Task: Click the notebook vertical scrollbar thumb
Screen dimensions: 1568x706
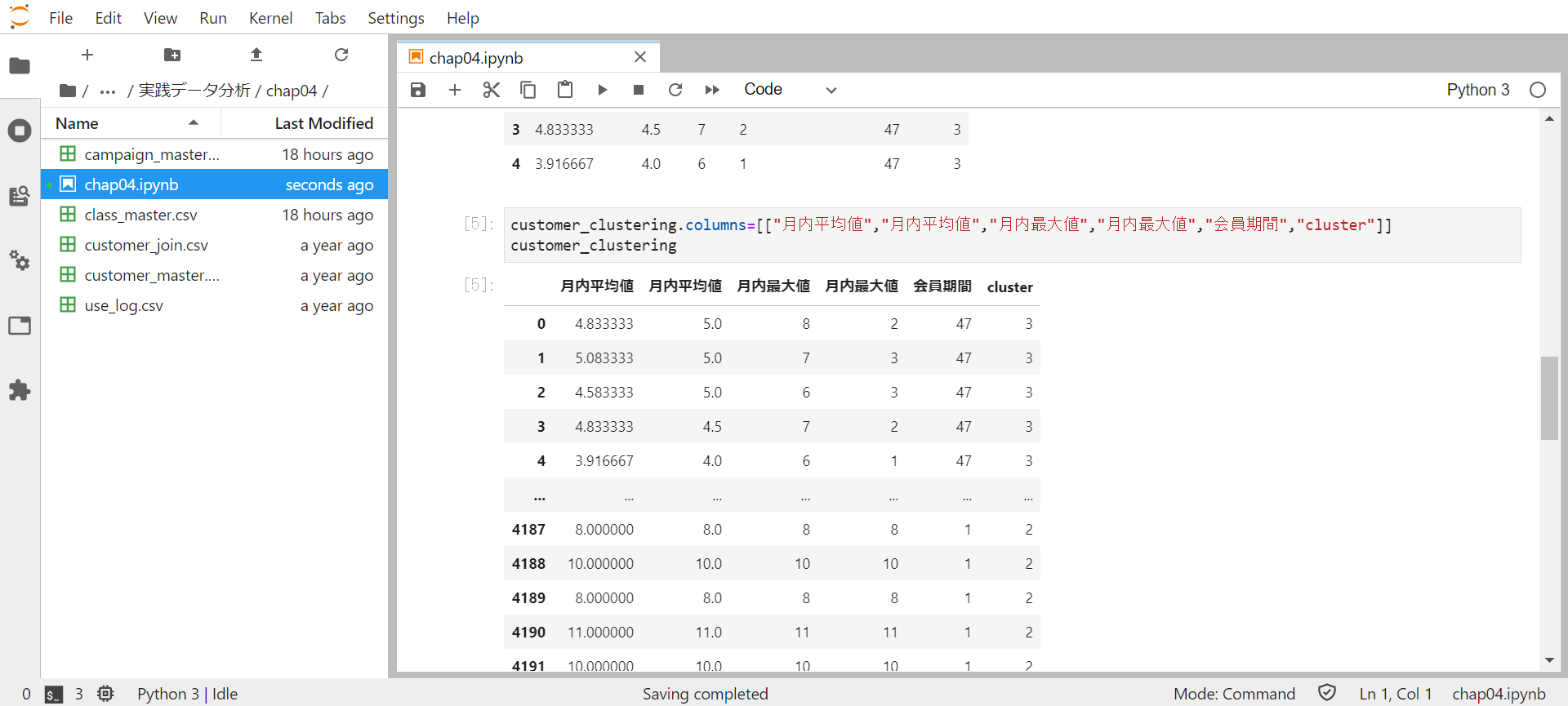Action: click(x=1549, y=397)
